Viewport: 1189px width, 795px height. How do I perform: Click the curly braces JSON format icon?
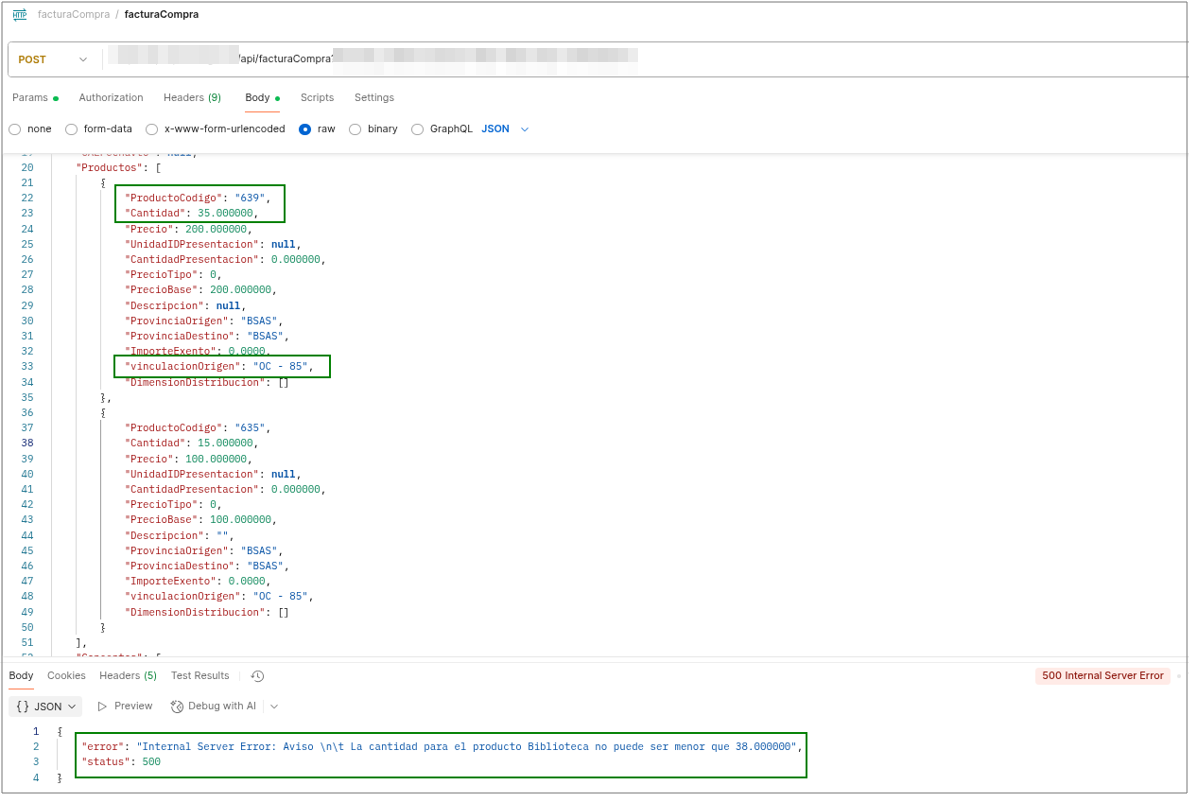(22, 706)
